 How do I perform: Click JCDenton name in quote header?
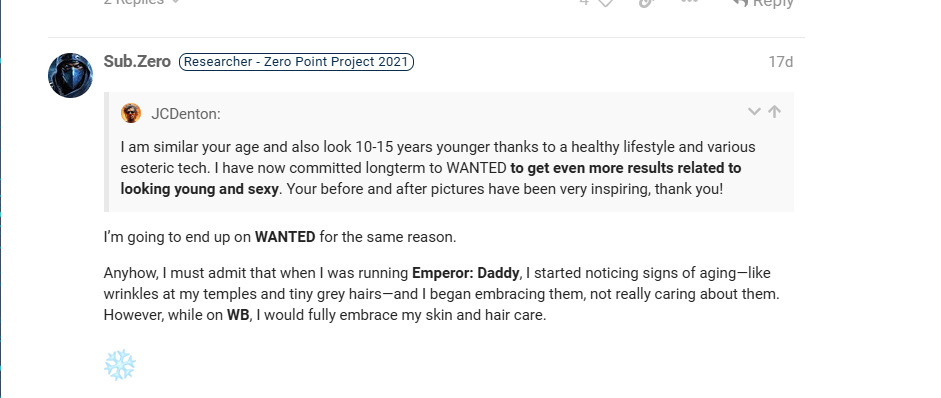[186, 113]
